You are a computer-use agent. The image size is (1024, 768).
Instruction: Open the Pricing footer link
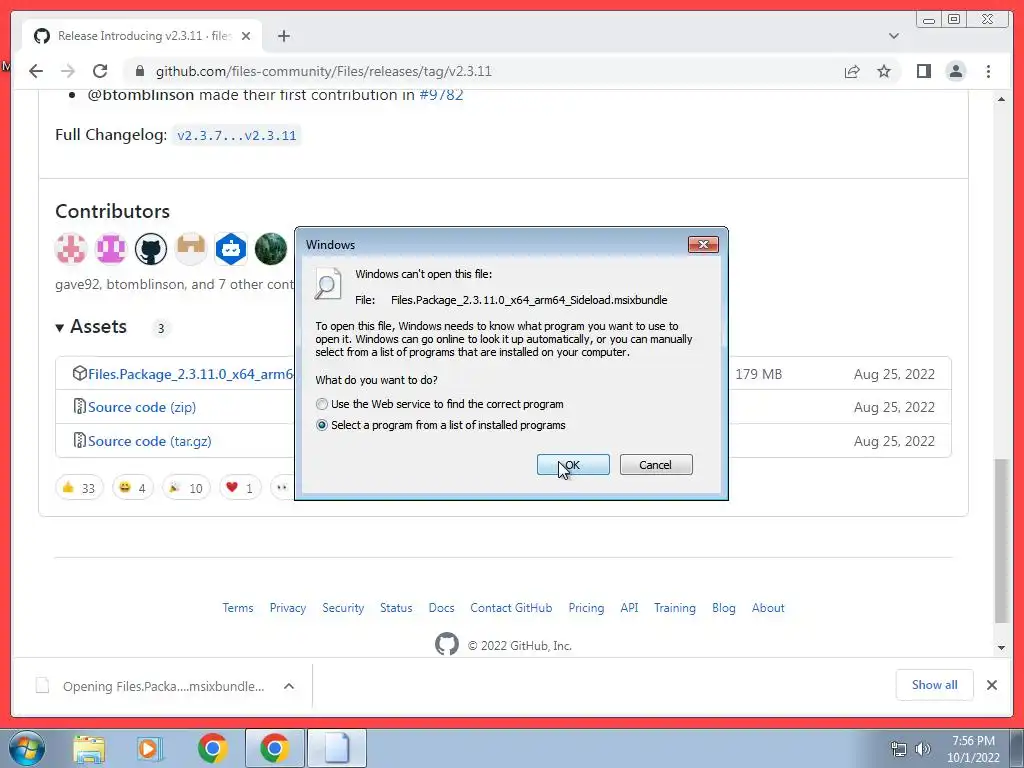[586, 608]
